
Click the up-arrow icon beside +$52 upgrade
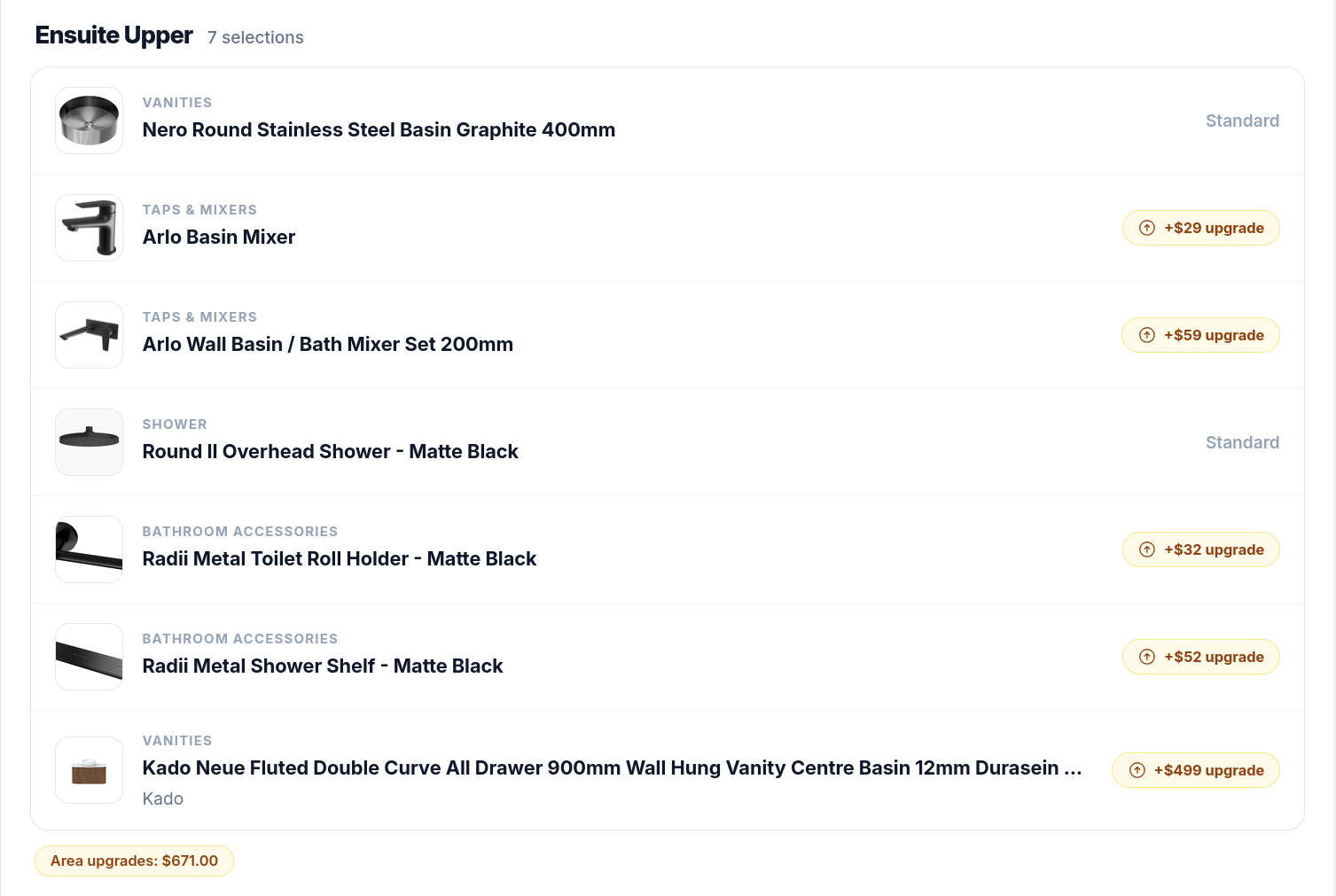[x=1147, y=657]
